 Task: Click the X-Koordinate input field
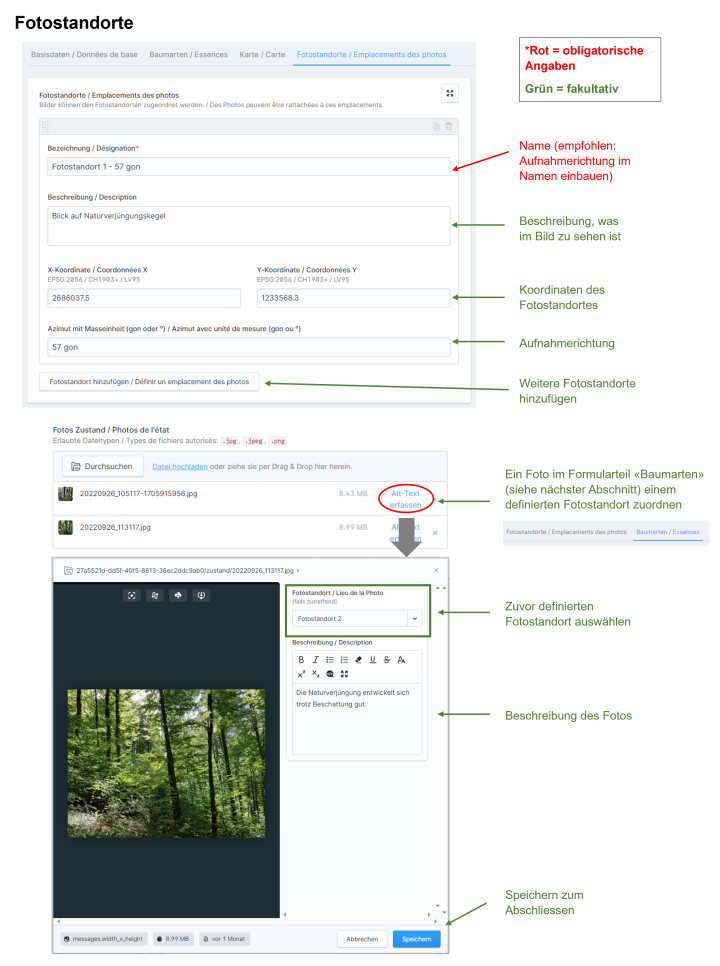[x=144, y=298]
